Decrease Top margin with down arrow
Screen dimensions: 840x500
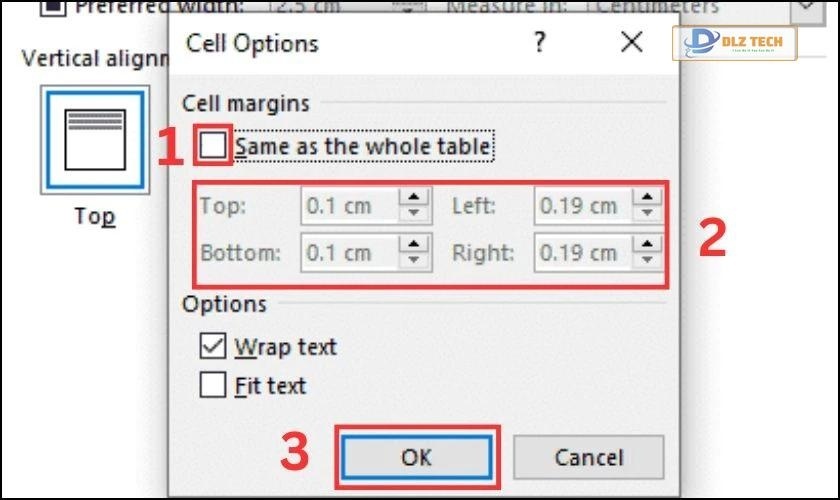tap(414, 213)
